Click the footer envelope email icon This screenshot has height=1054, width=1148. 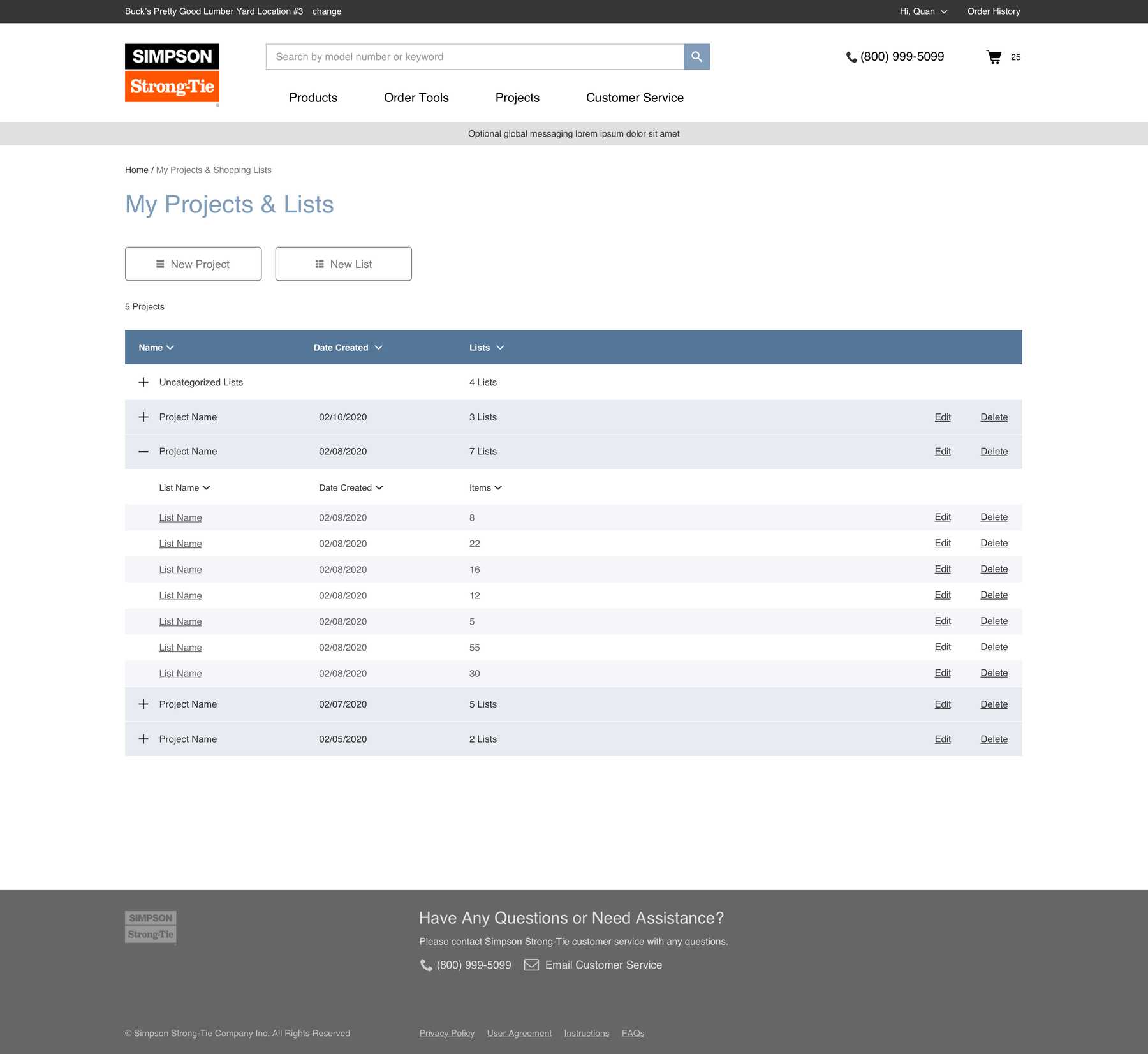(531, 965)
